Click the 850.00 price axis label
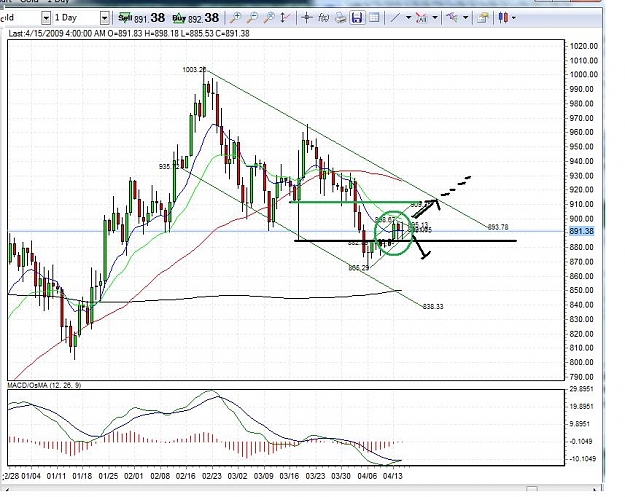This screenshot has width=625, height=497. tap(584, 290)
